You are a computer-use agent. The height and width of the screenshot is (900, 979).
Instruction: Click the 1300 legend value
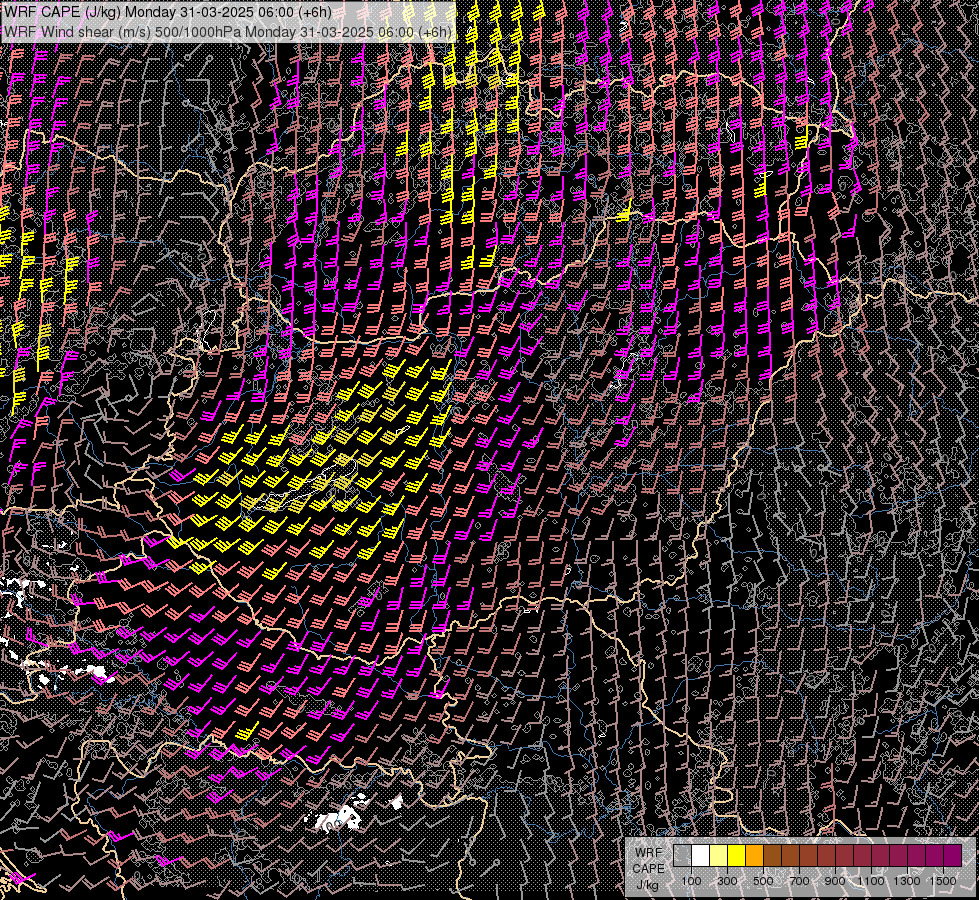[907, 881]
